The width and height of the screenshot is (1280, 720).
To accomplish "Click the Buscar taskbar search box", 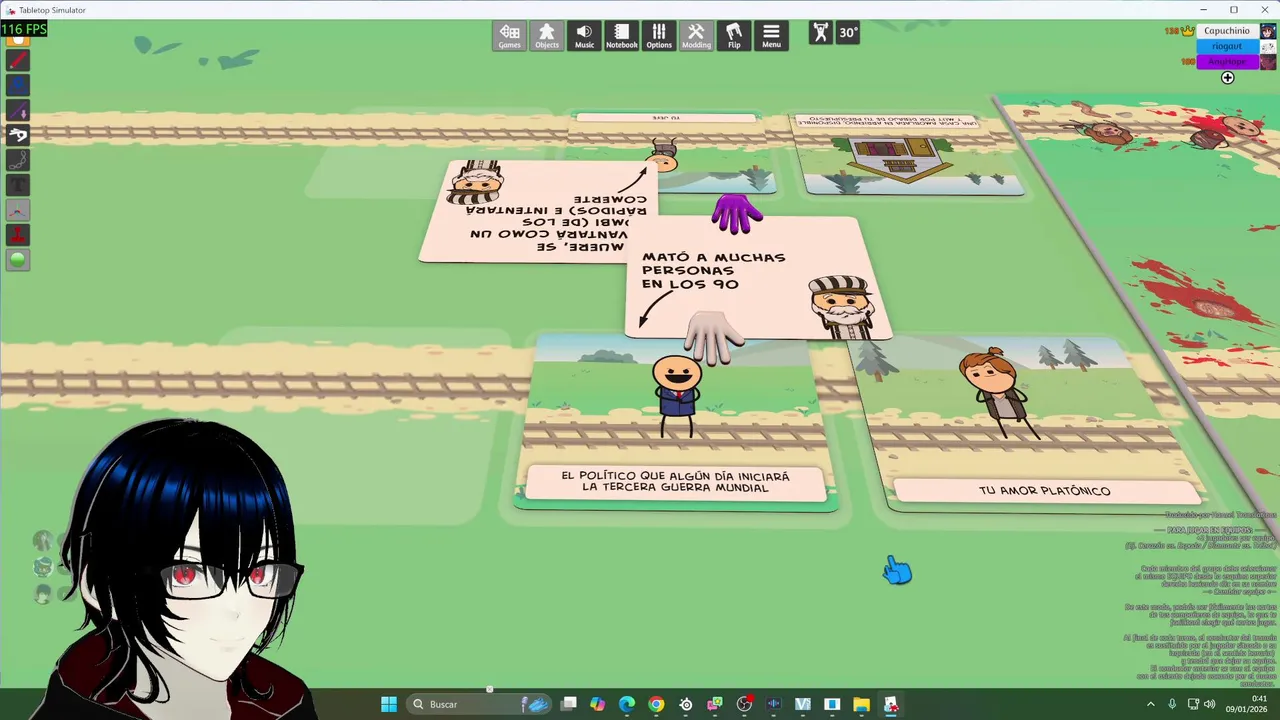I will pos(480,704).
